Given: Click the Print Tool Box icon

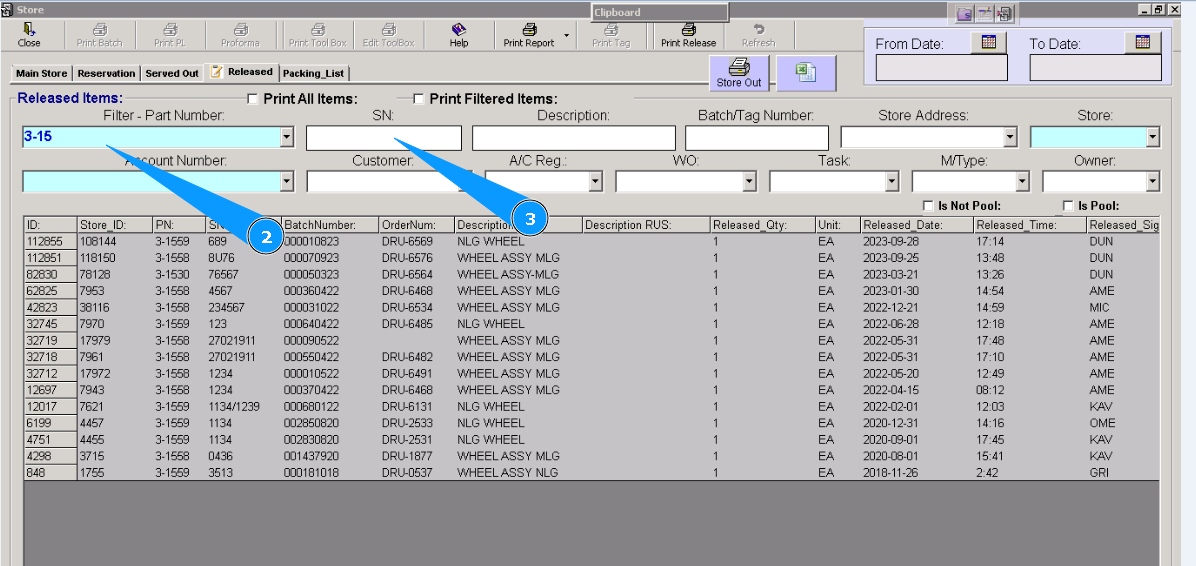Looking at the screenshot, I should pyautogui.click(x=318, y=35).
